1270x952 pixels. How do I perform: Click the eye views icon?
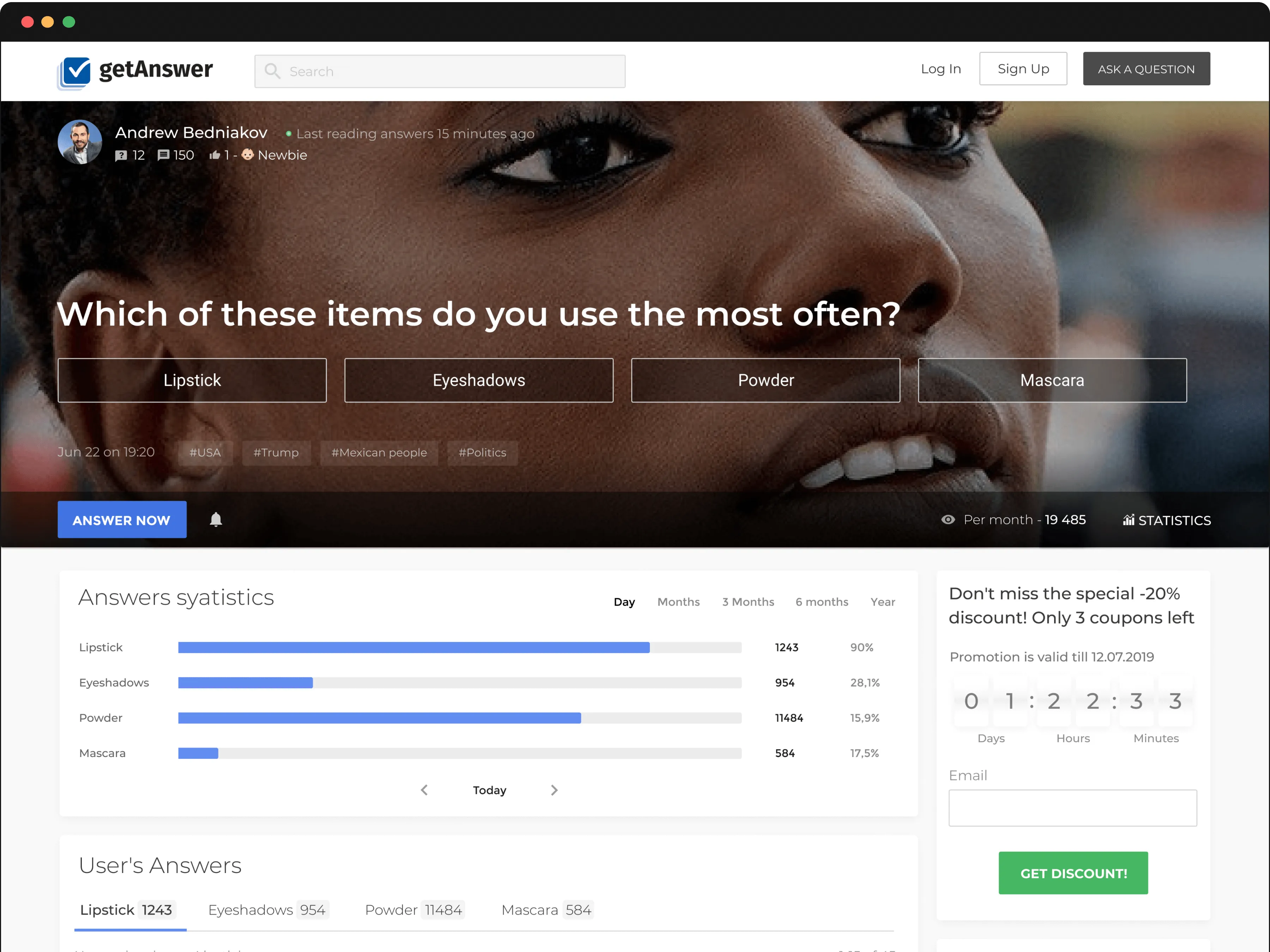point(948,519)
